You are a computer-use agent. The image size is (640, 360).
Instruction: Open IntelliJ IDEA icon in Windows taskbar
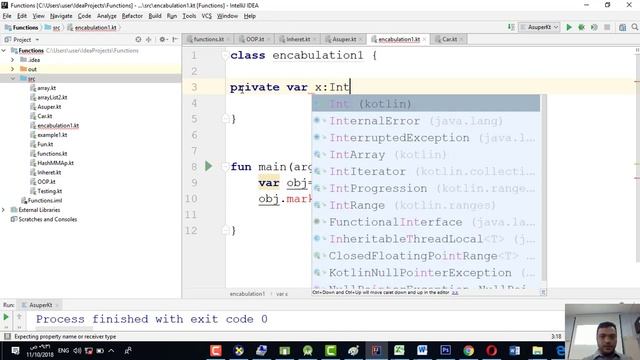pos(376,350)
